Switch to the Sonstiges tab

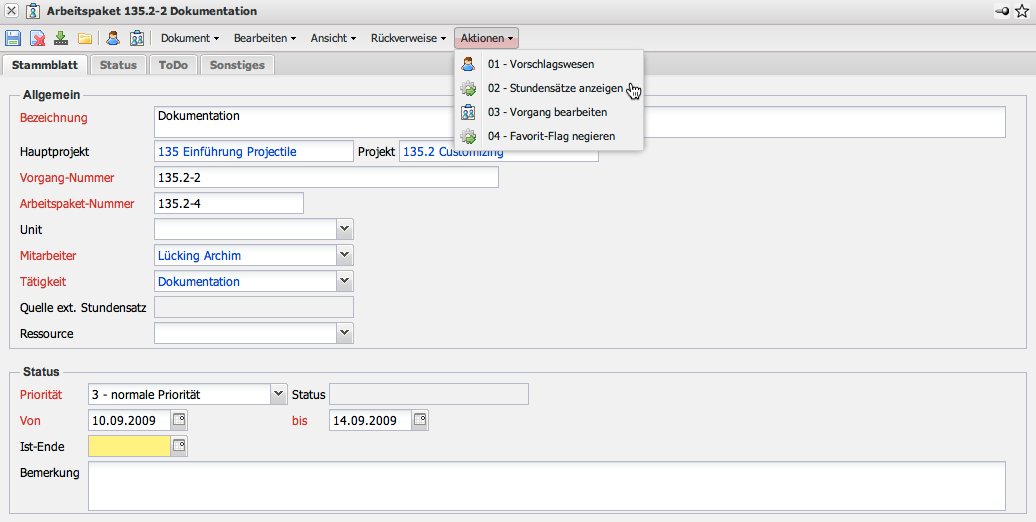click(237, 65)
